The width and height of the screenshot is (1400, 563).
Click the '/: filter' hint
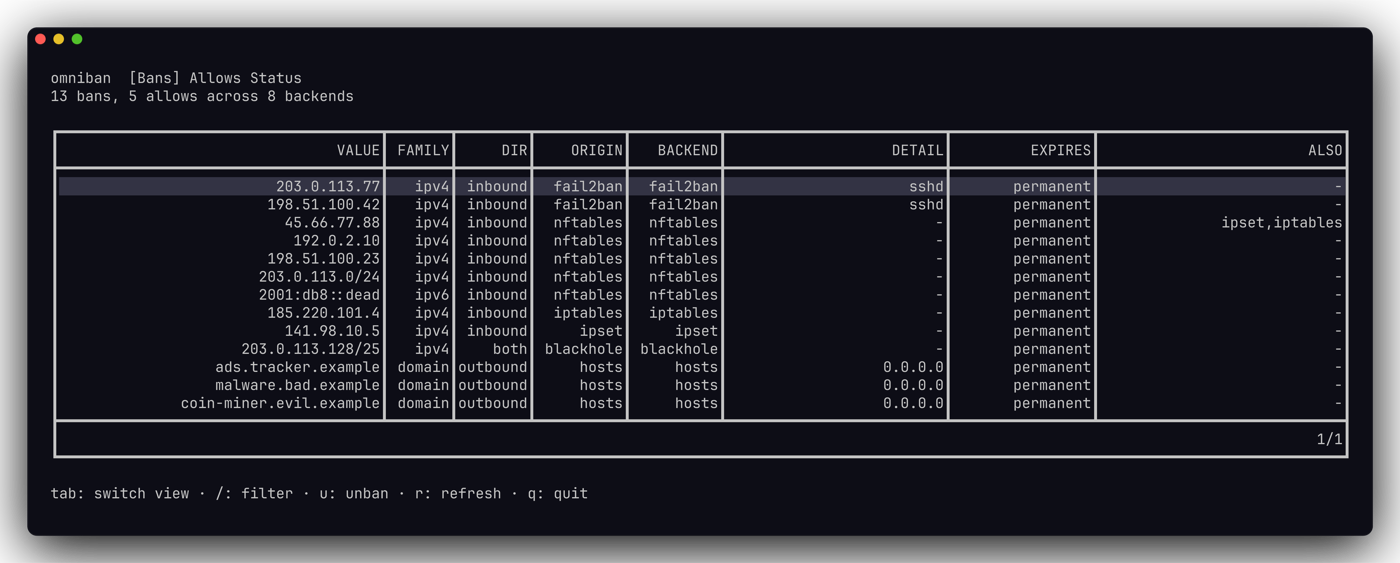click(x=254, y=493)
